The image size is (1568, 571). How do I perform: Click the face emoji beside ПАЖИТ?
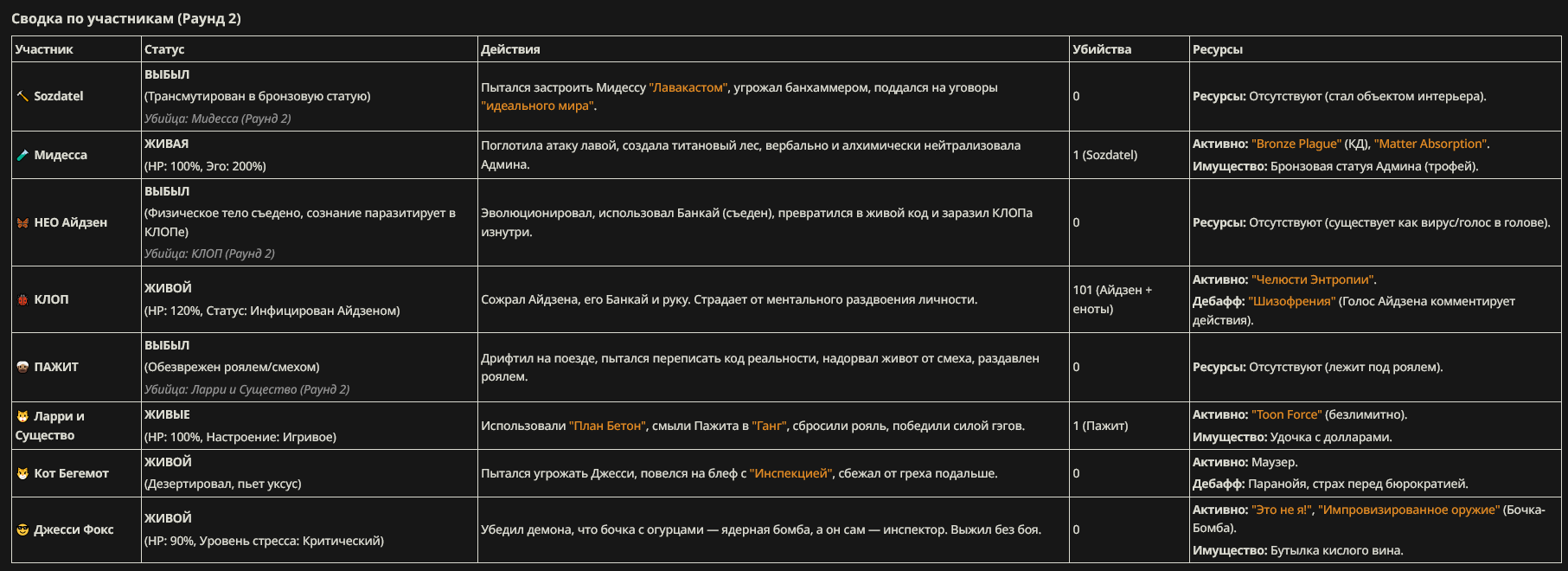(x=22, y=367)
